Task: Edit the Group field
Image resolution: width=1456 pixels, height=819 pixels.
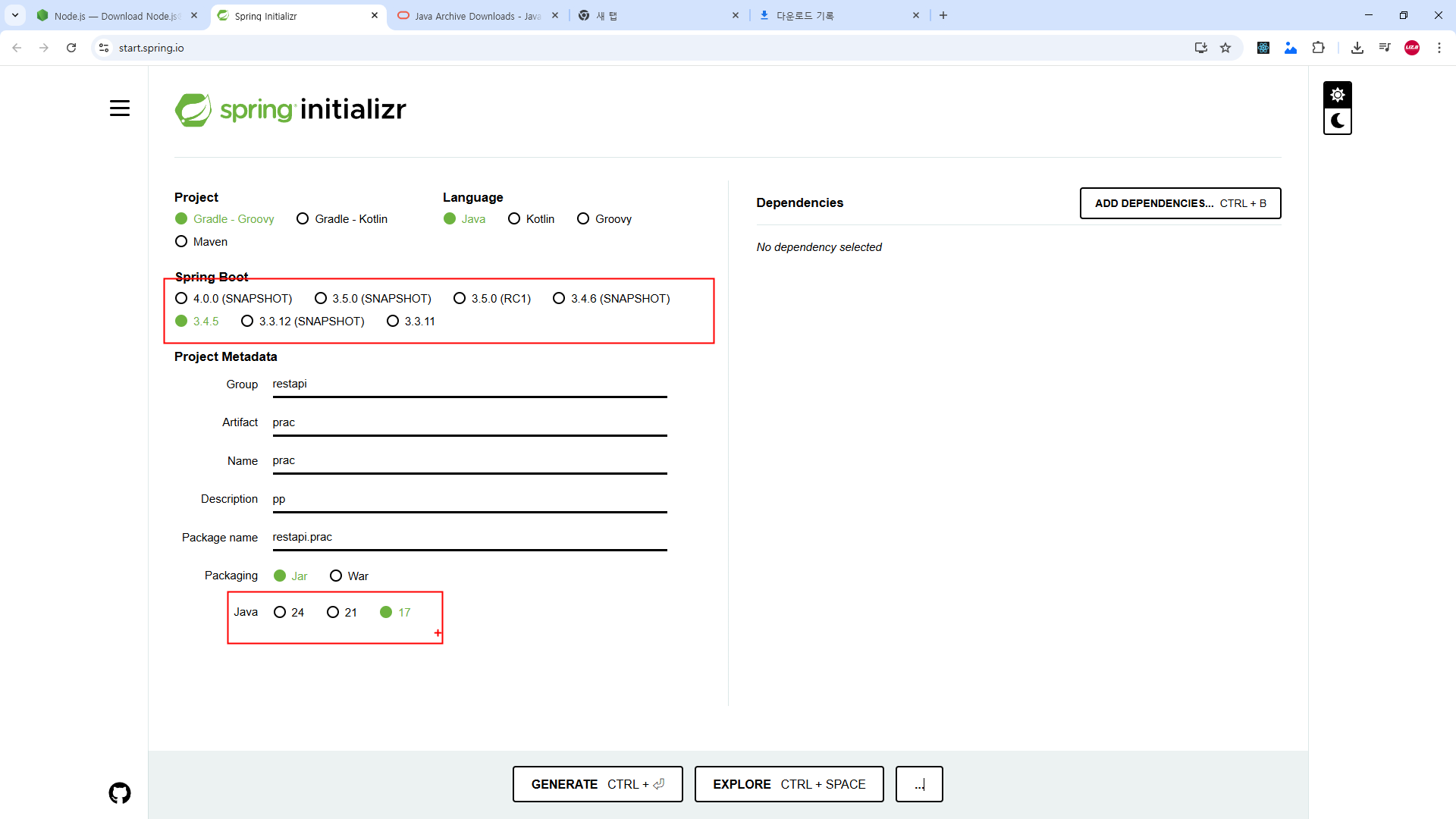Action: click(x=469, y=384)
